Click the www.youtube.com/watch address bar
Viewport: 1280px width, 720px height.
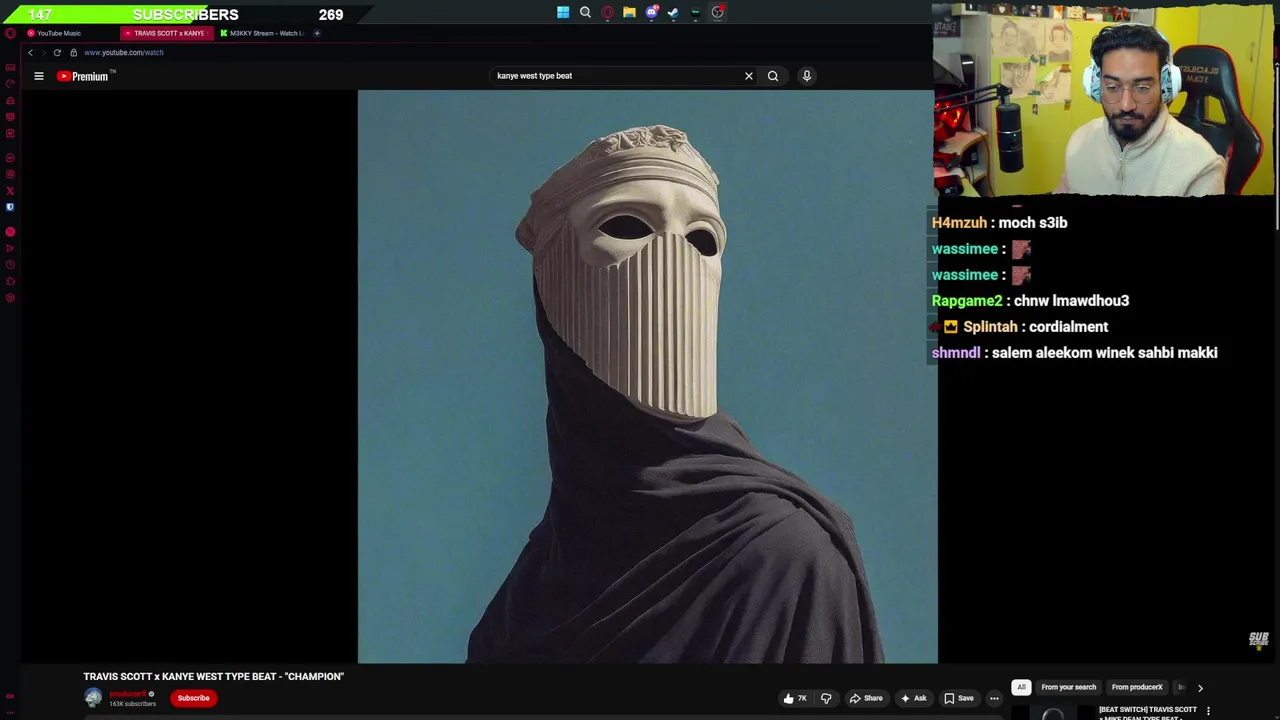point(123,52)
